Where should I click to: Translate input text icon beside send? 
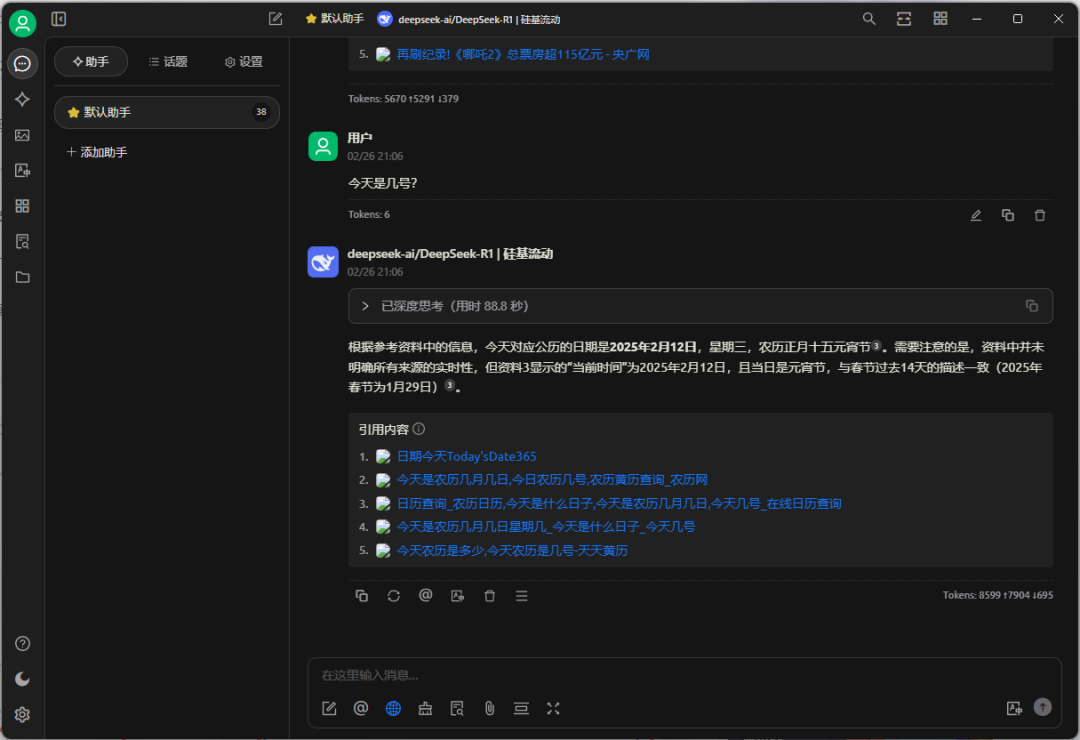[1014, 708]
